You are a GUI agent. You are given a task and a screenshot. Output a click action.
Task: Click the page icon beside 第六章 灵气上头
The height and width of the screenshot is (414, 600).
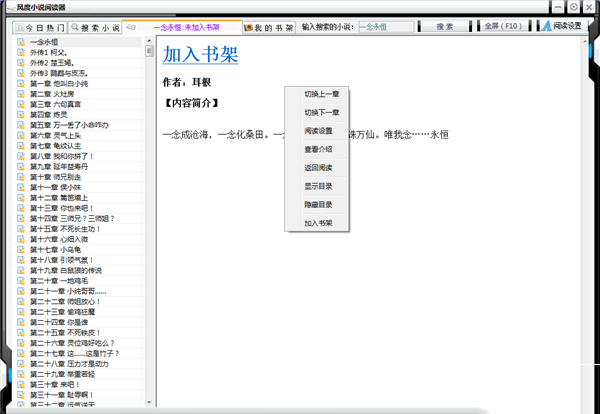21,135
